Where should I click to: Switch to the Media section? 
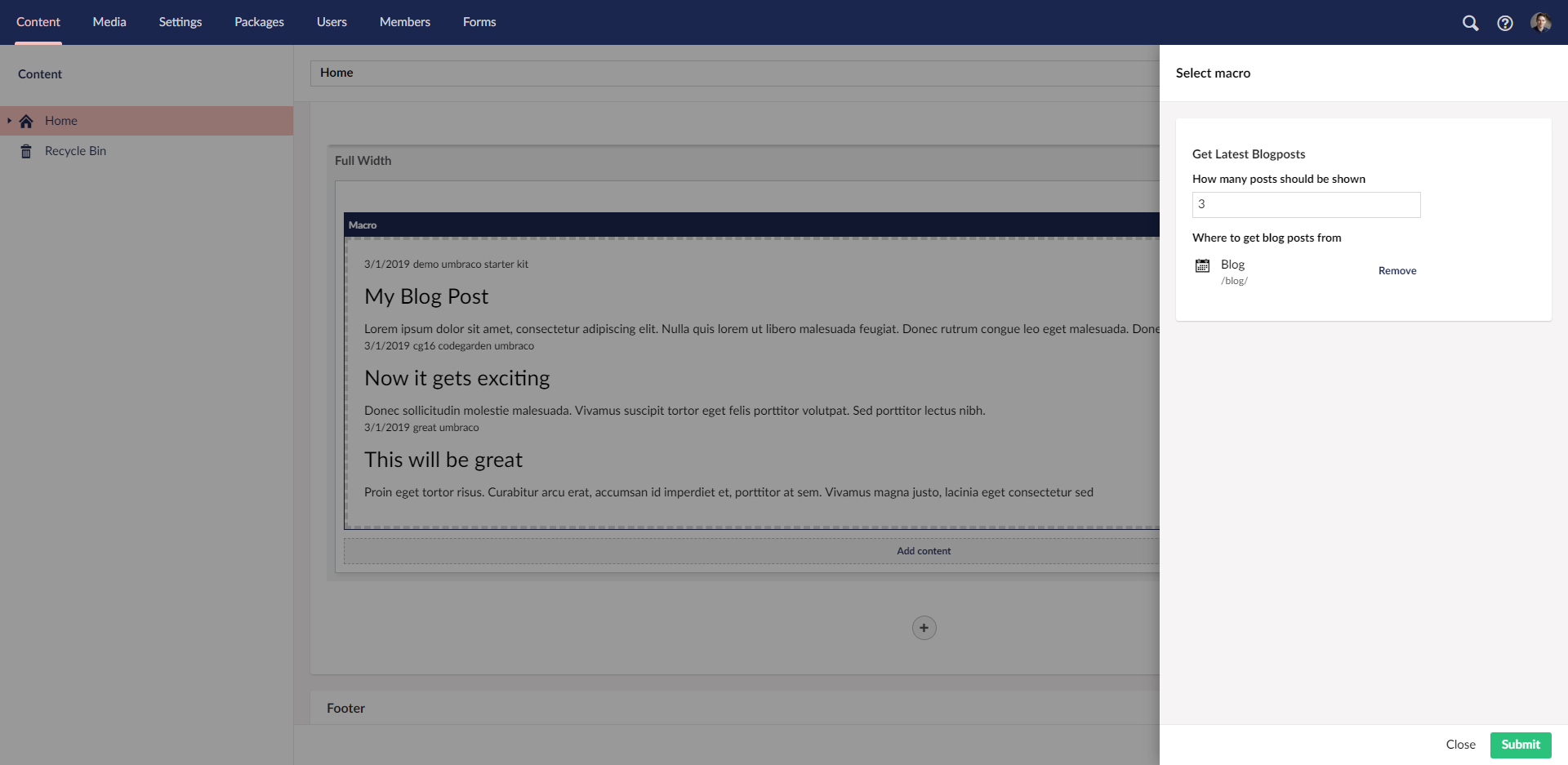pyautogui.click(x=109, y=22)
